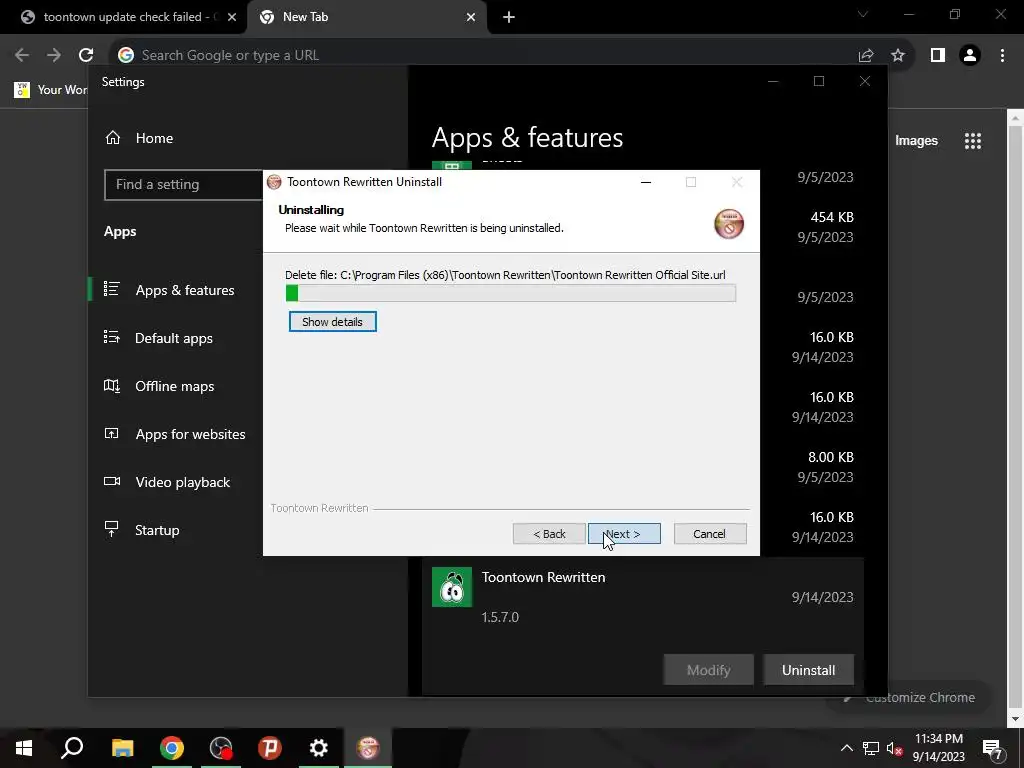Screen dimensions: 1024x768
Task: Click the uninstall progress bar
Action: [x=511, y=293]
